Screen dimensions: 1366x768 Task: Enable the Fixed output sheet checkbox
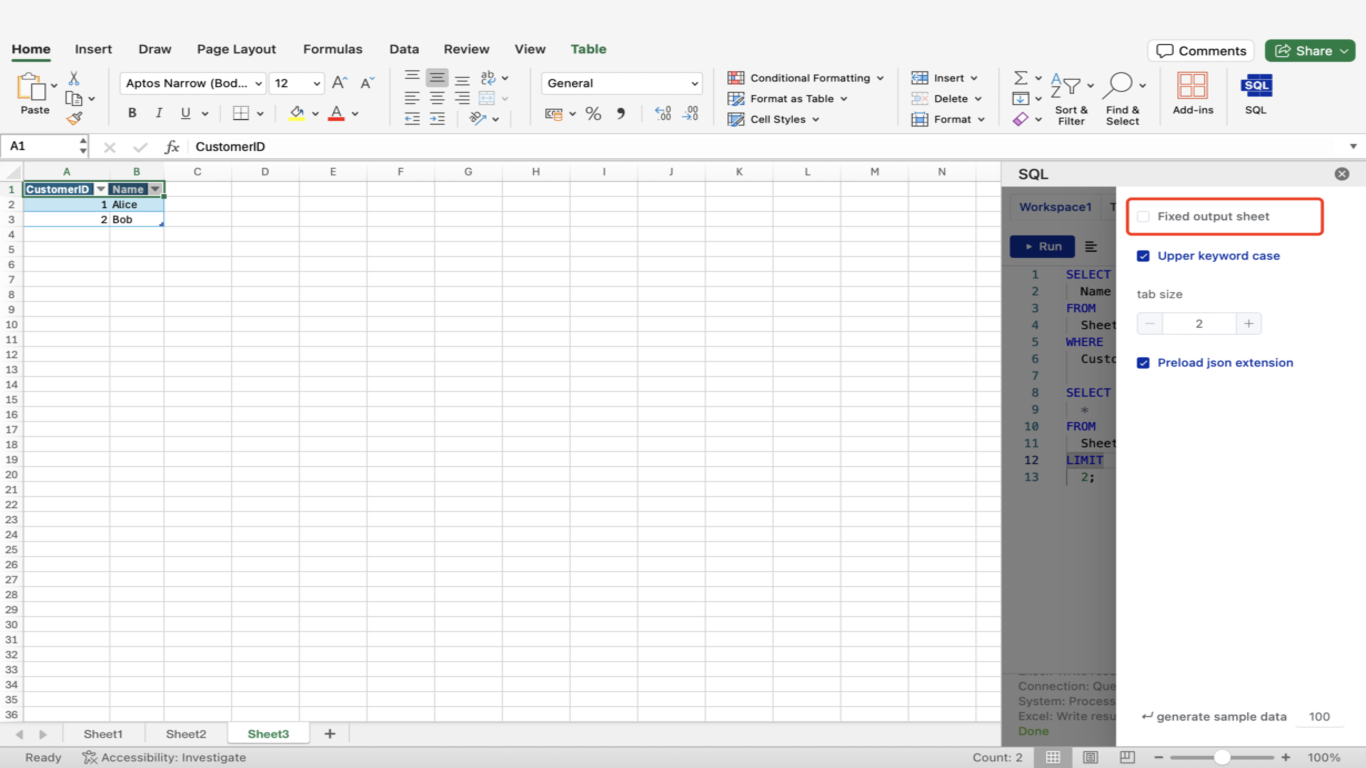[x=1143, y=217]
